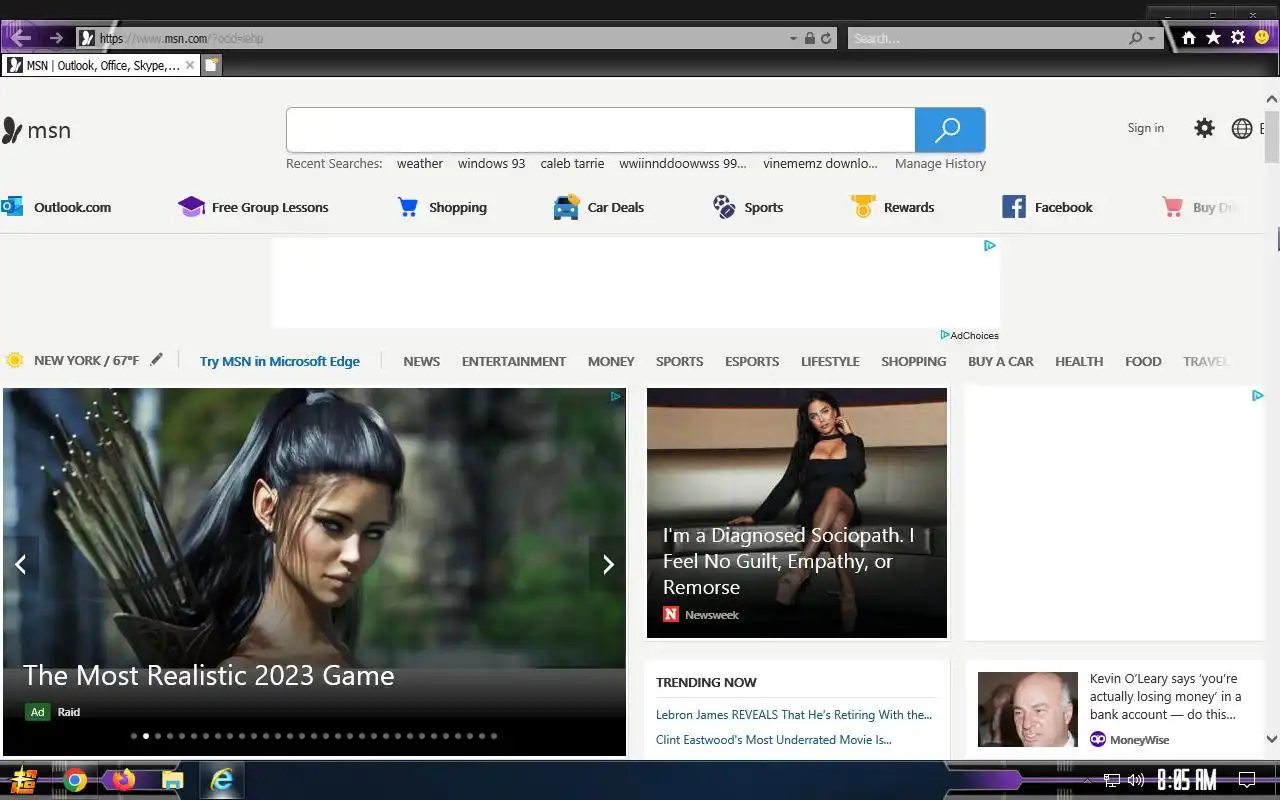
Task: Click the MSN web search input field
Action: tap(600, 130)
